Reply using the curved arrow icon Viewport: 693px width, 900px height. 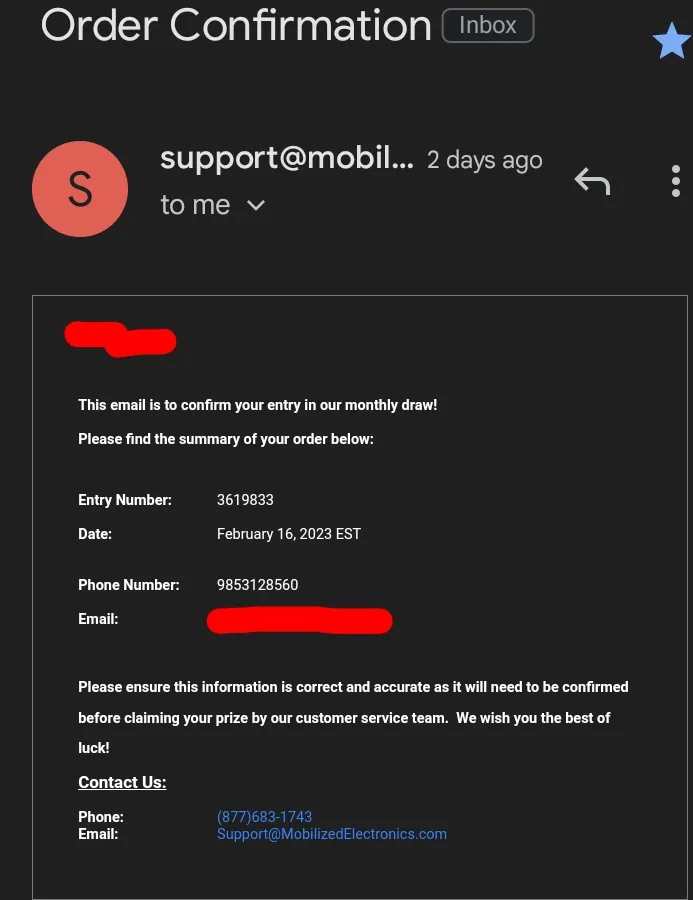click(593, 181)
